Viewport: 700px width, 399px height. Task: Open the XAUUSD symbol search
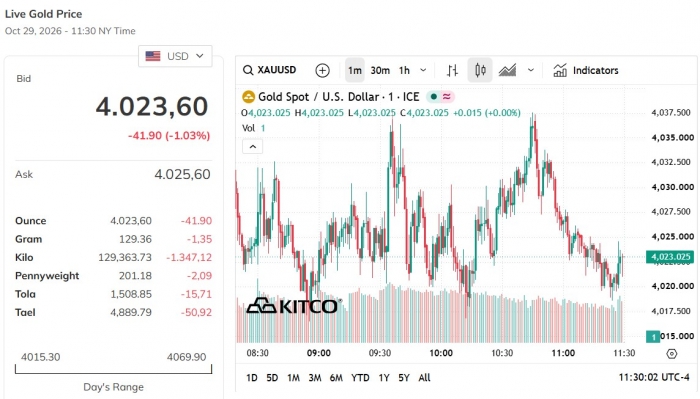tap(270, 70)
